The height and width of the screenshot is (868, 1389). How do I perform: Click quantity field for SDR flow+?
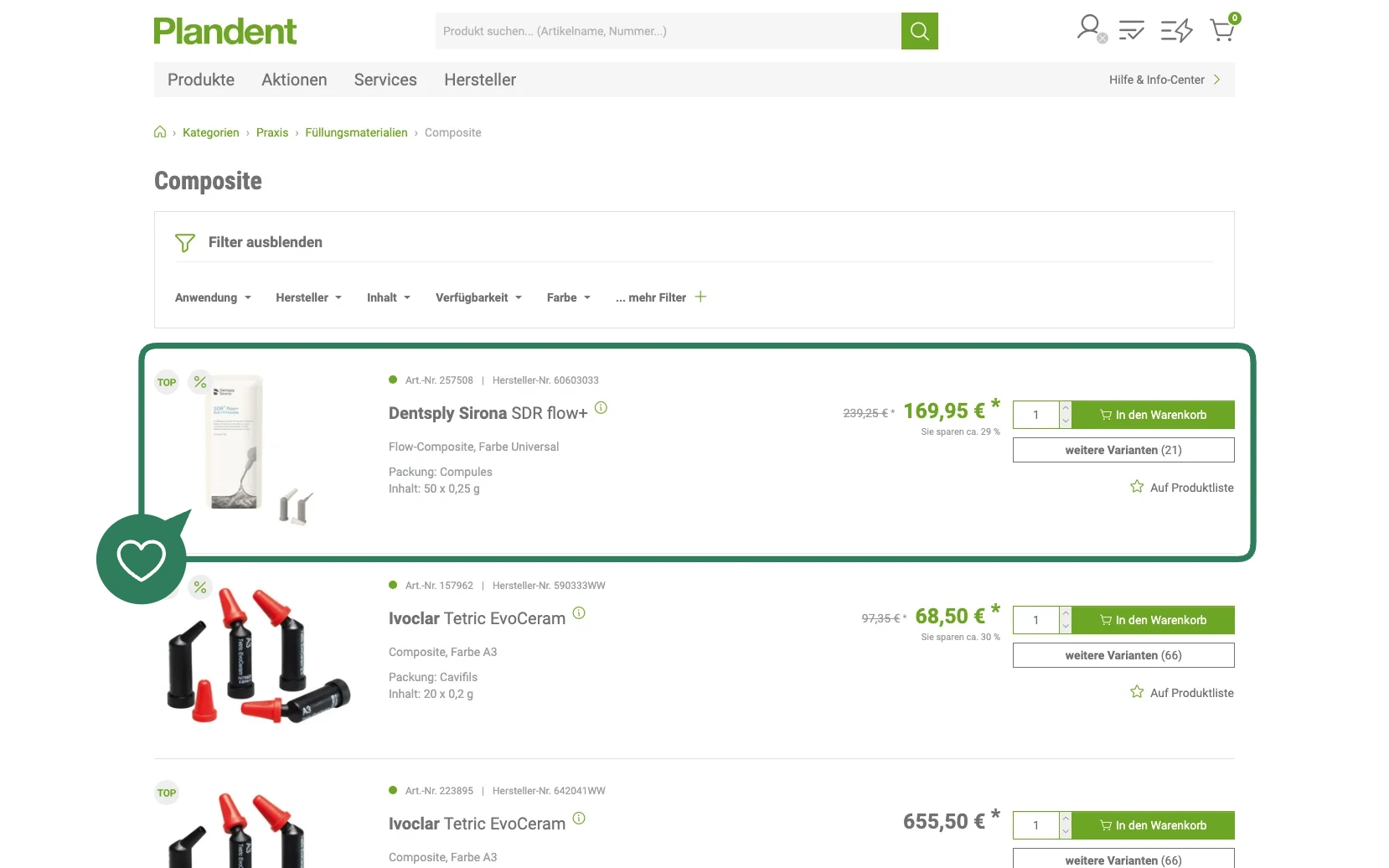coord(1036,415)
